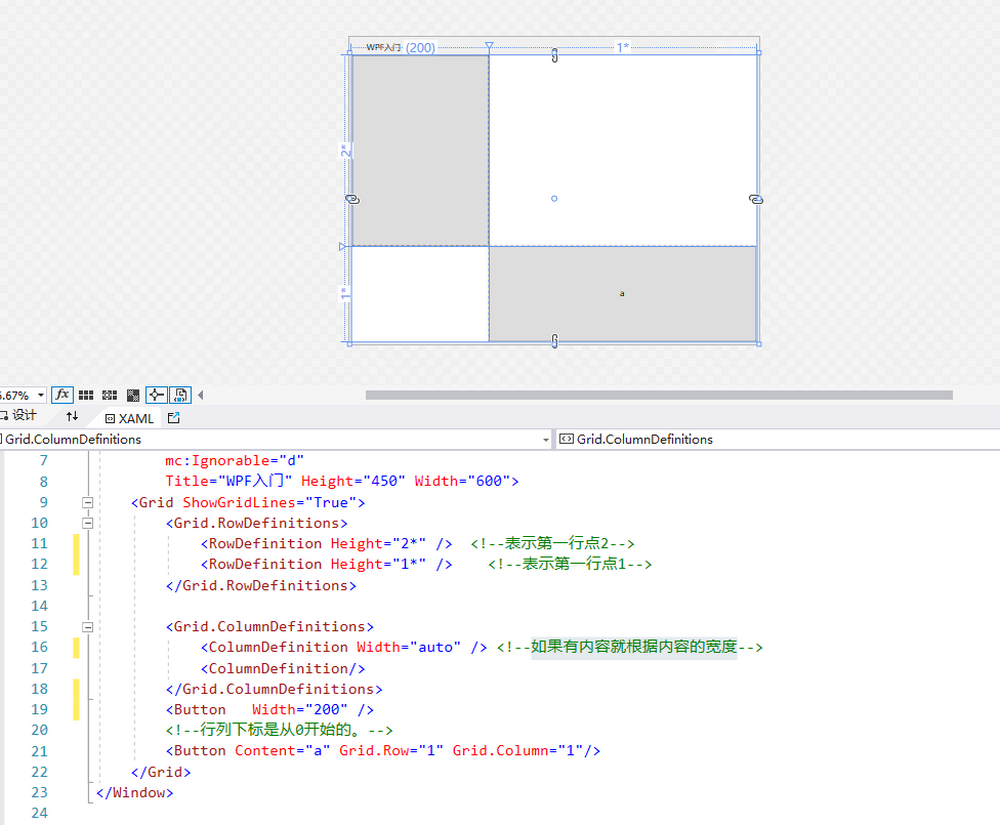Open the right Grid.ColumnDefinitions member dropdown

(x=778, y=439)
